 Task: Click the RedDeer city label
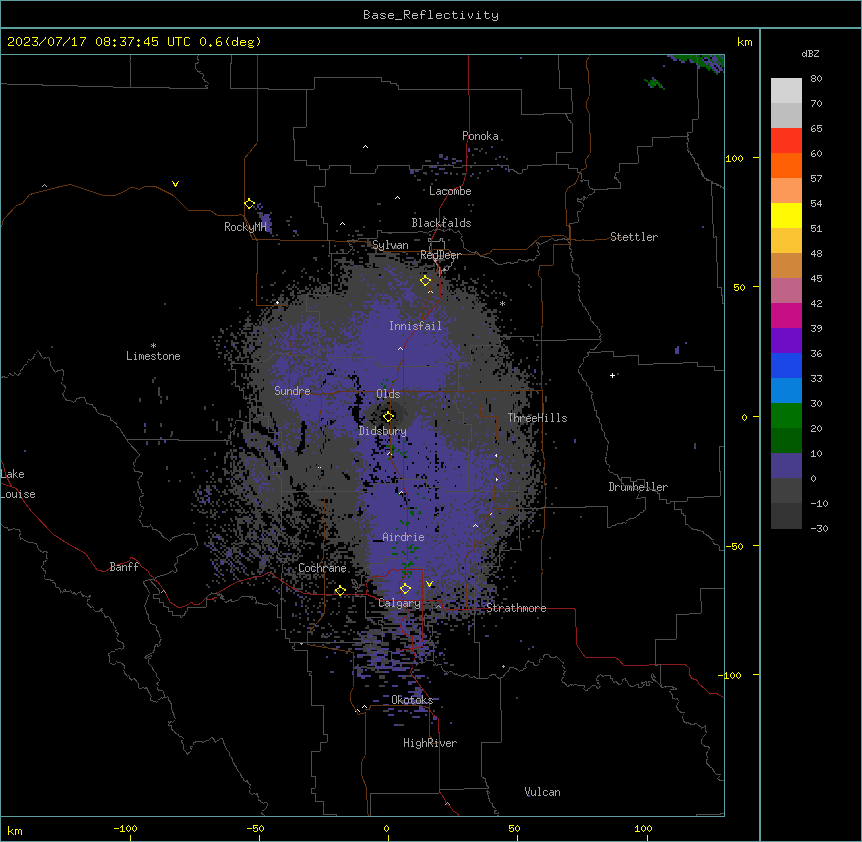(x=440, y=255)
